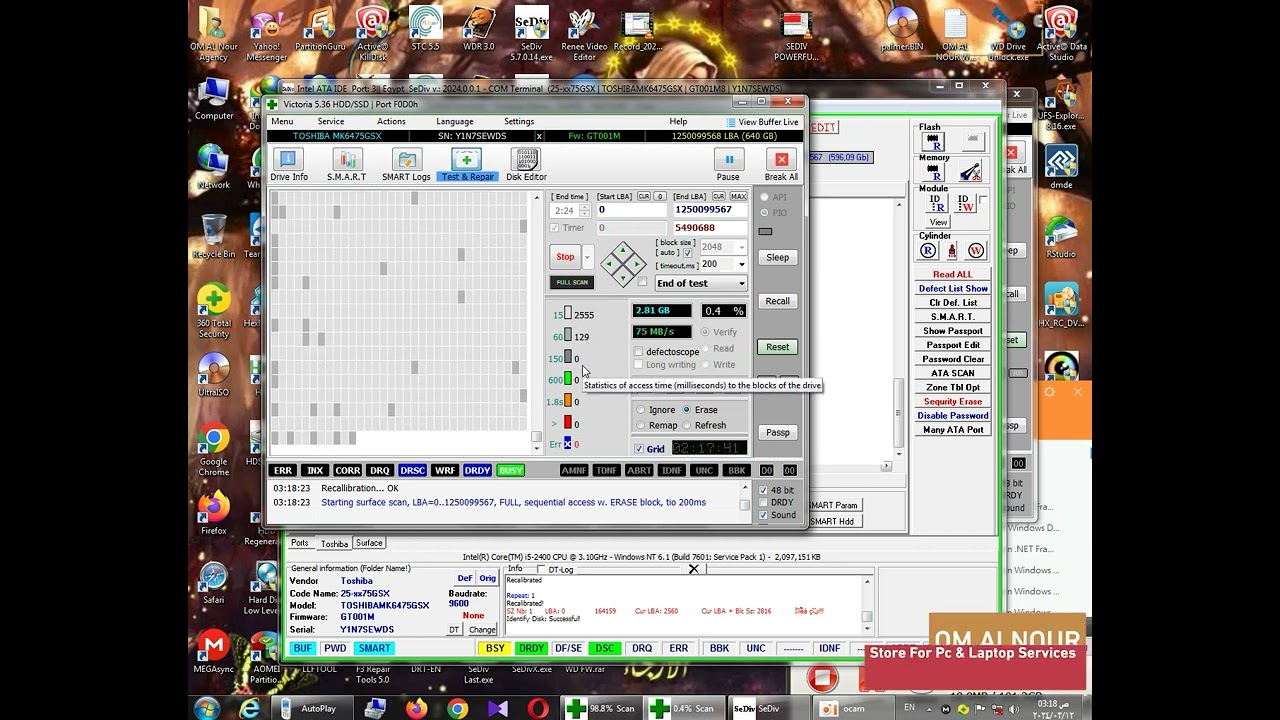Expand the End of test dropdown
Viewport: 1280px width, 720px height.
tap(741, 283)
